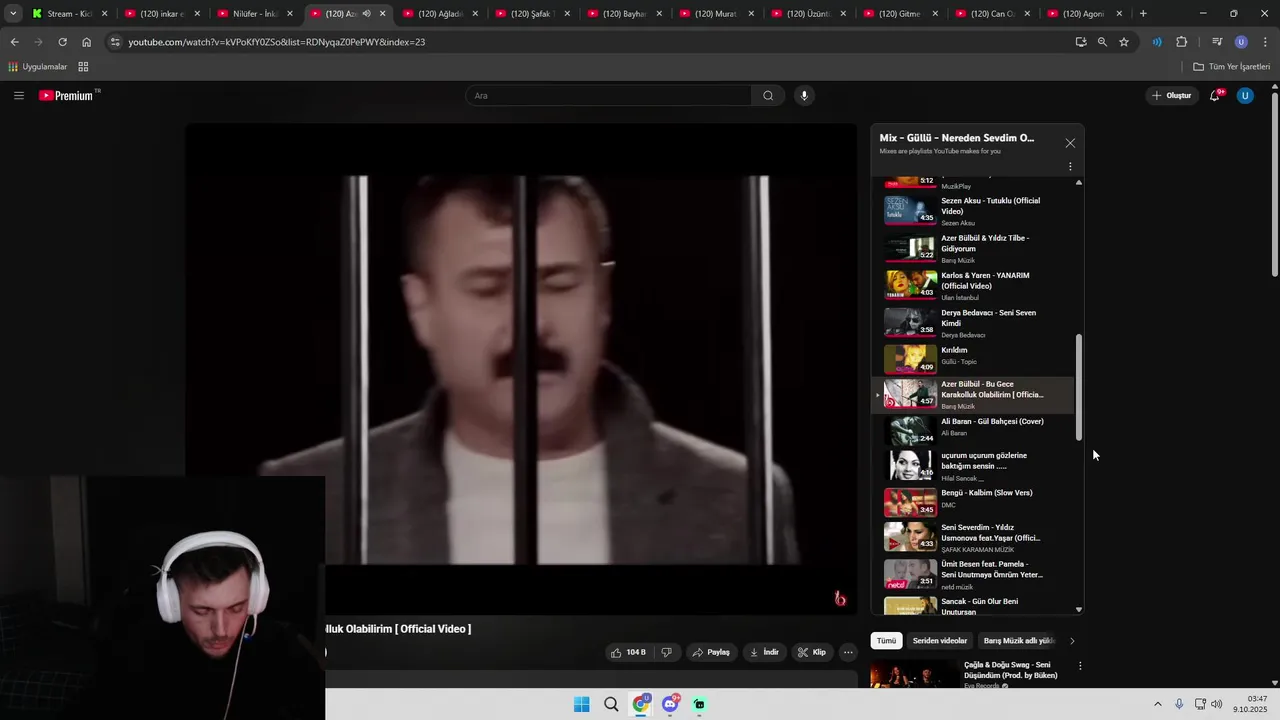Image resolution: width=1280 pixels, height=720 pixels.
Task: Open Chrome profile avatar
Action: click(x=1241, y=42)
